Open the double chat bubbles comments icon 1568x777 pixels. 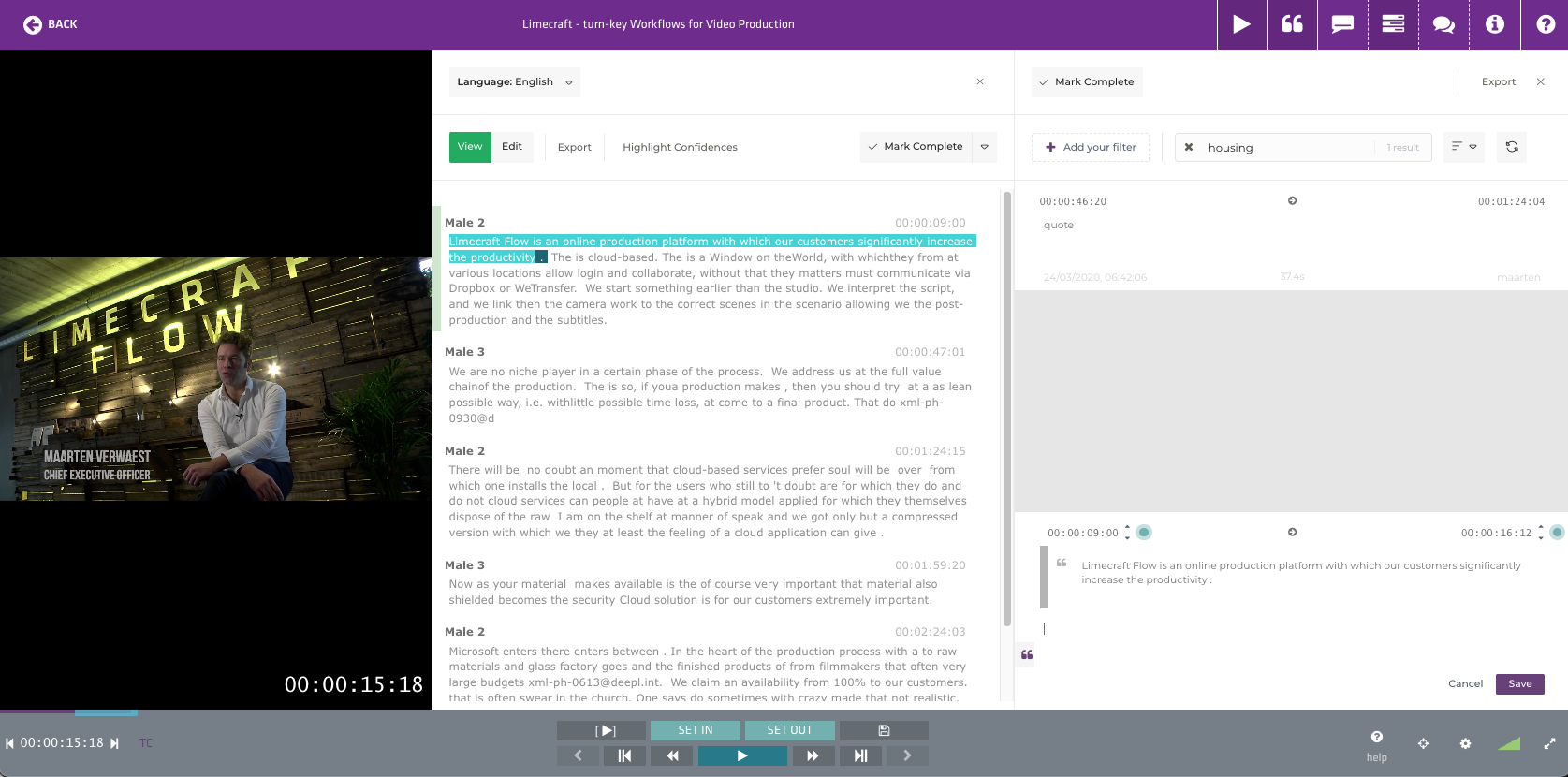coord(1443,24)
